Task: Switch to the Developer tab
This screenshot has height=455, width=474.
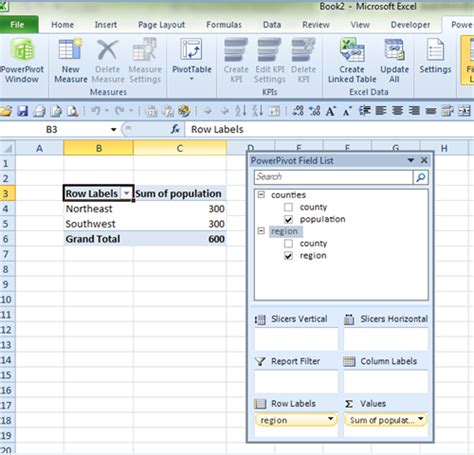Action: pos(410,25)
